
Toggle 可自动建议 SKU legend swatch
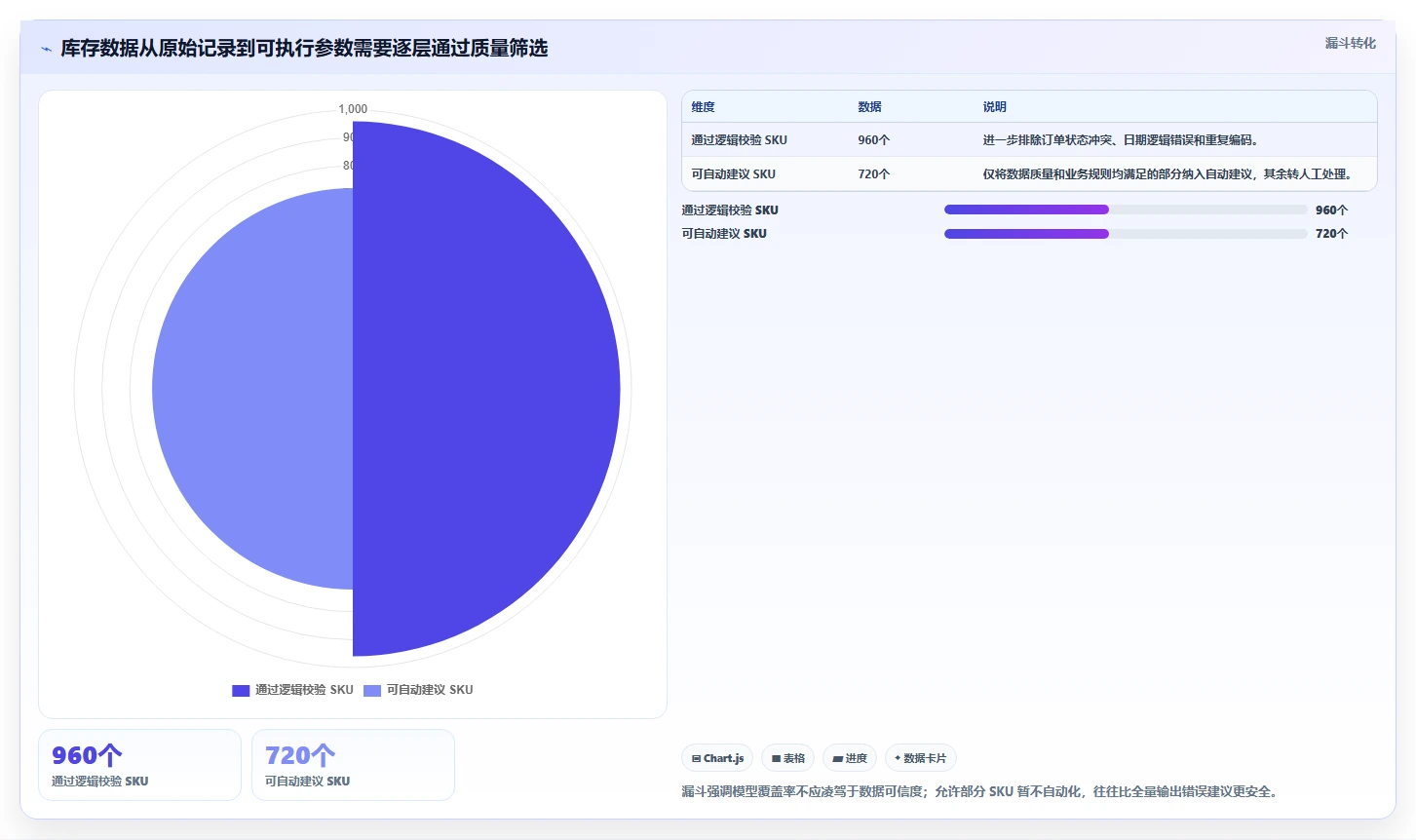(372, 690)
